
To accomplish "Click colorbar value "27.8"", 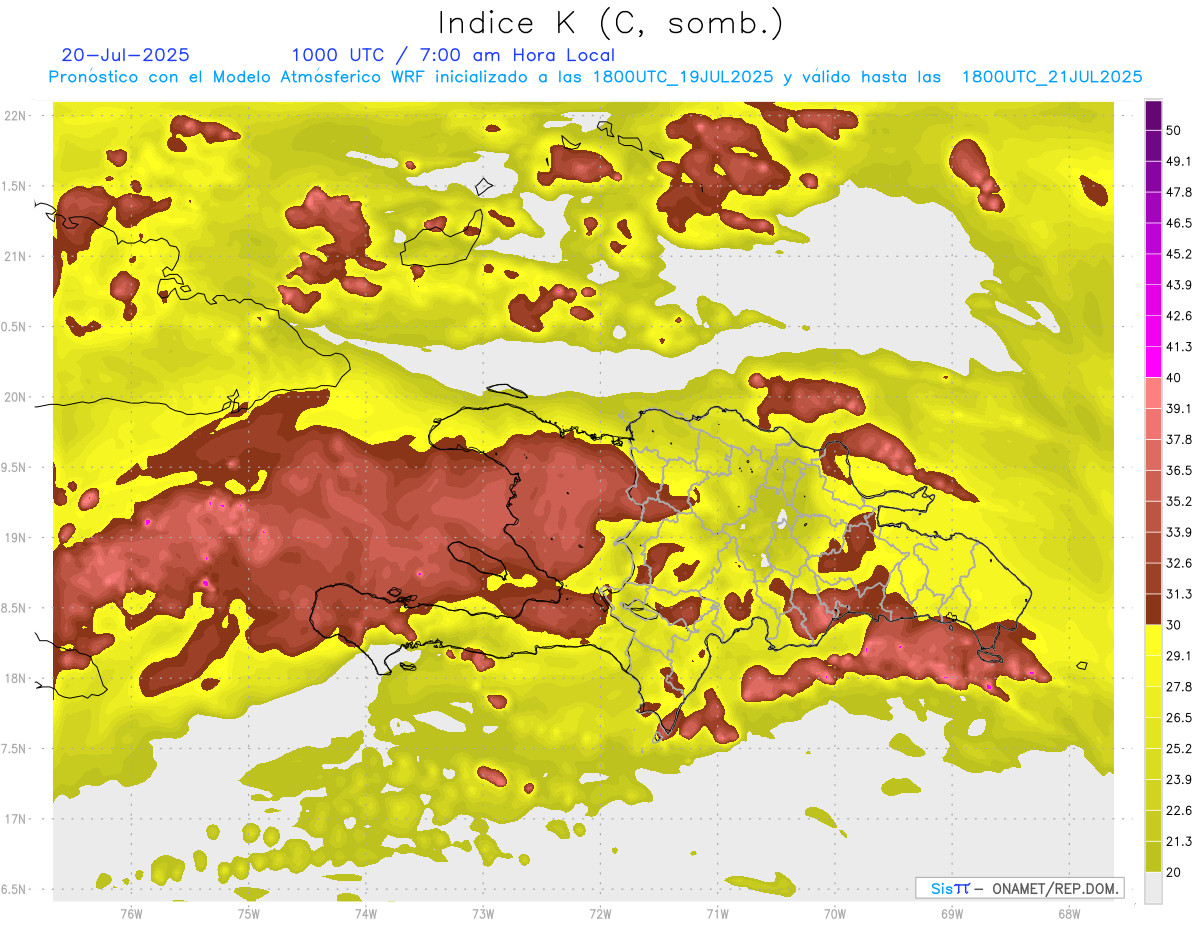I will [1179, 686].
